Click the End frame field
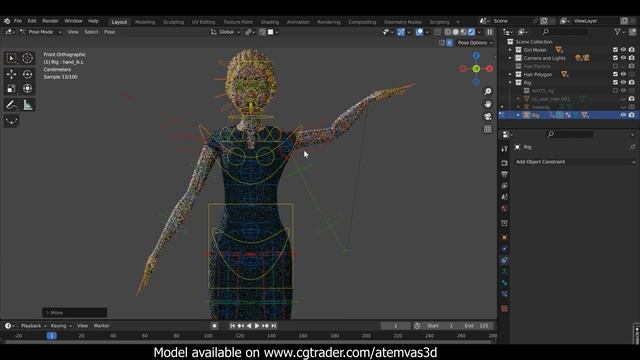 (477, 326)
